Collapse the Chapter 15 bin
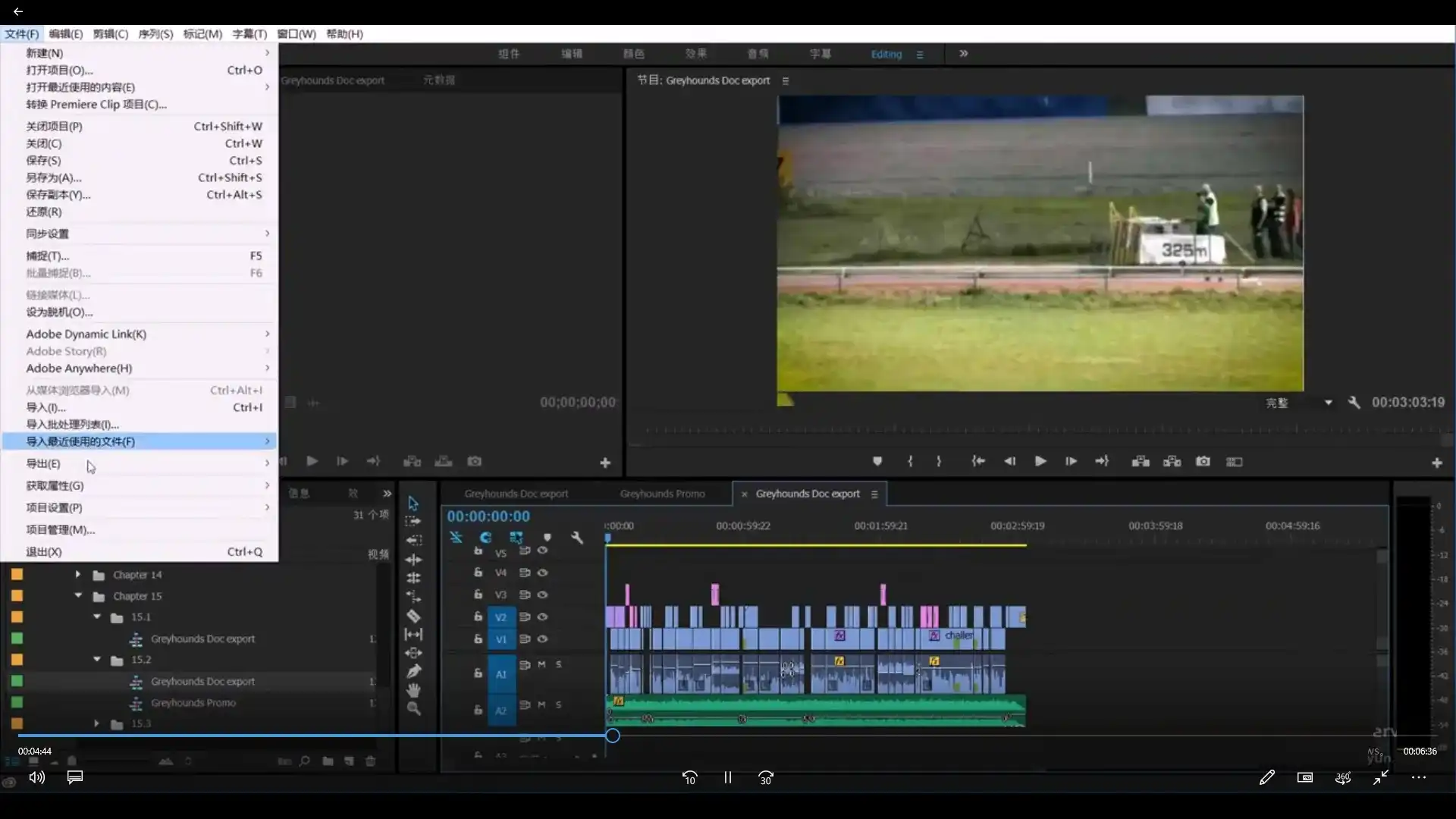Screen dimensions: 1456x819 point(77,596)
